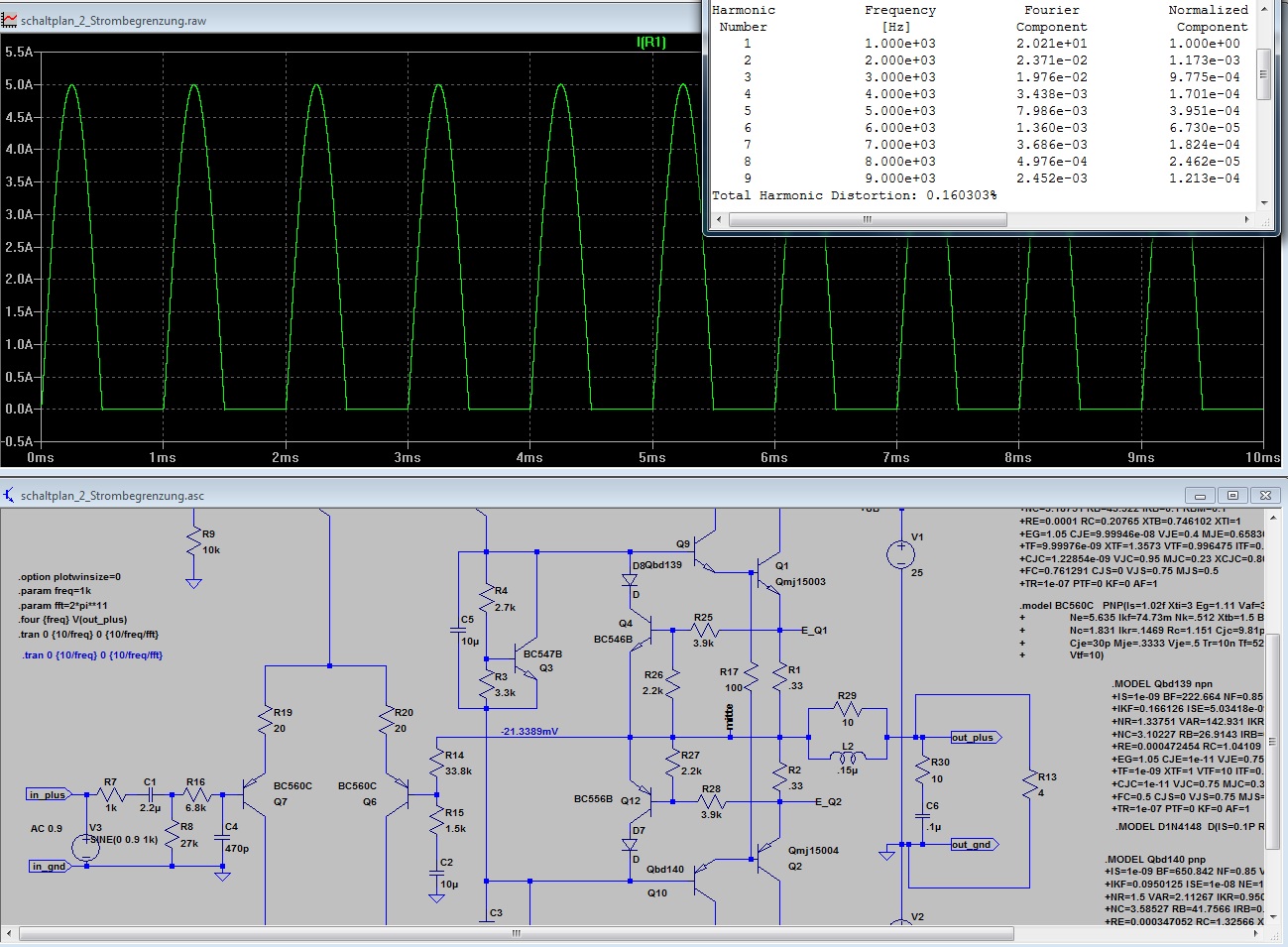Select capacitor C6 .1µ symbol
1288x947 pixels.
[921, 815]
